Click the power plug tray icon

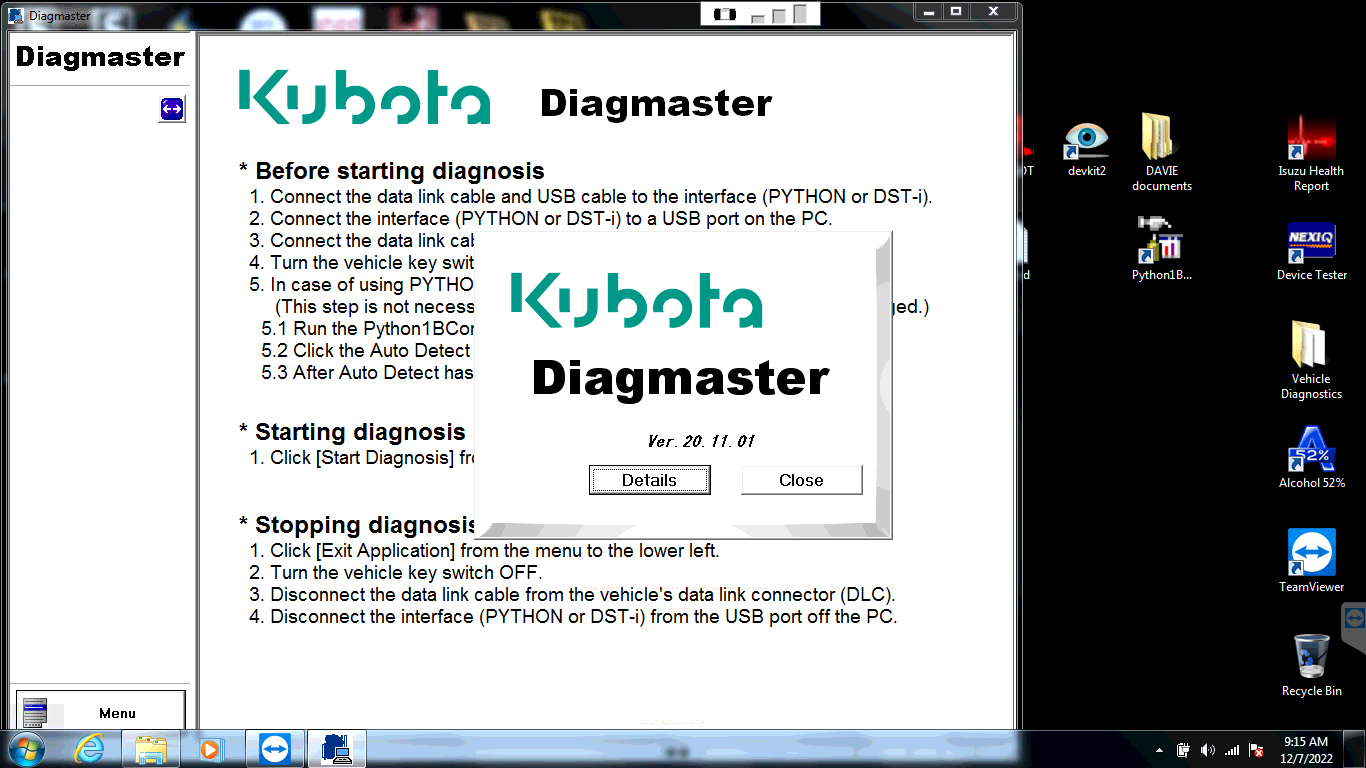point(1183,750)
